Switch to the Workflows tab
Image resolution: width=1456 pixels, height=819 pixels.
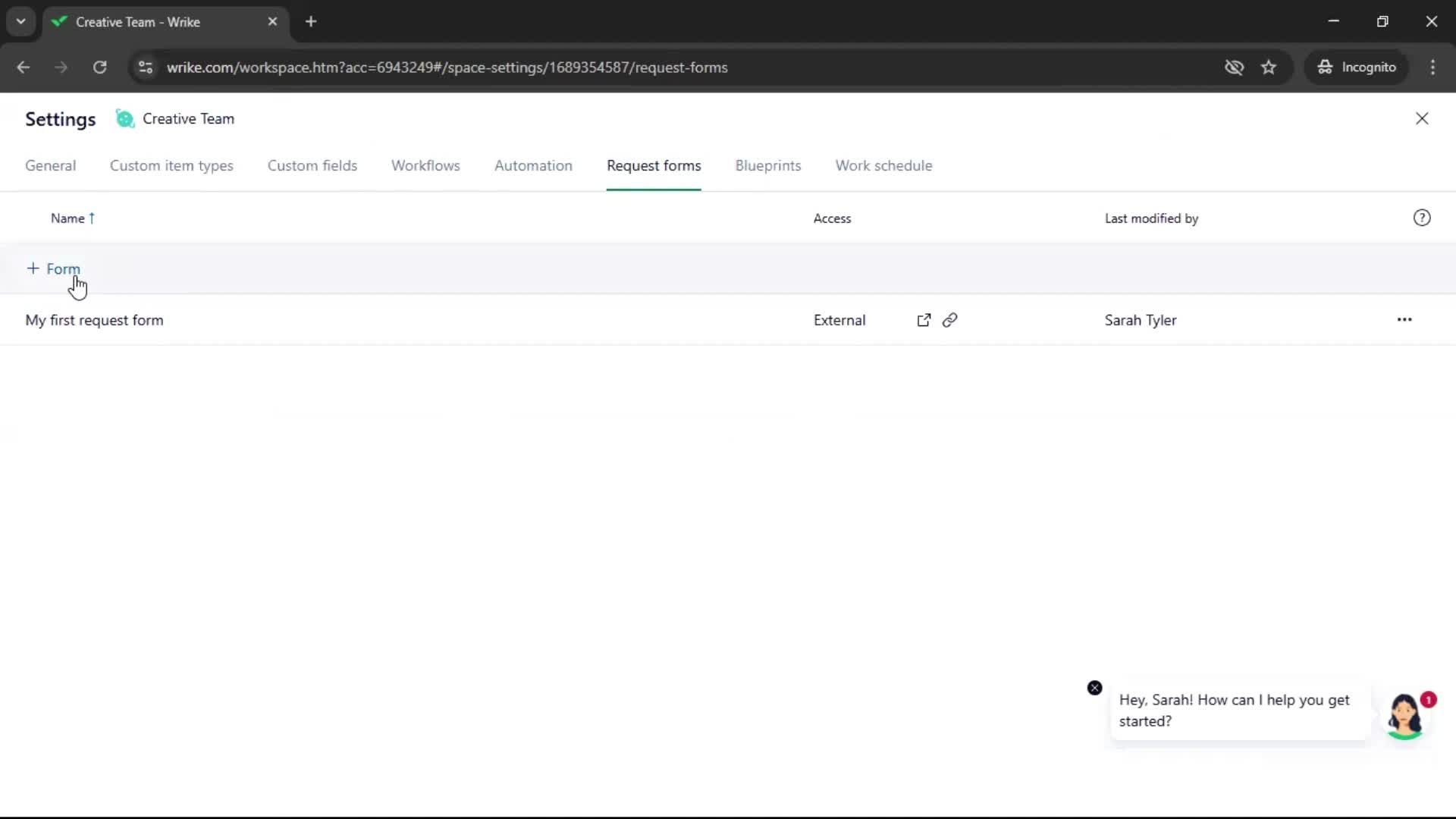[425, 165]
